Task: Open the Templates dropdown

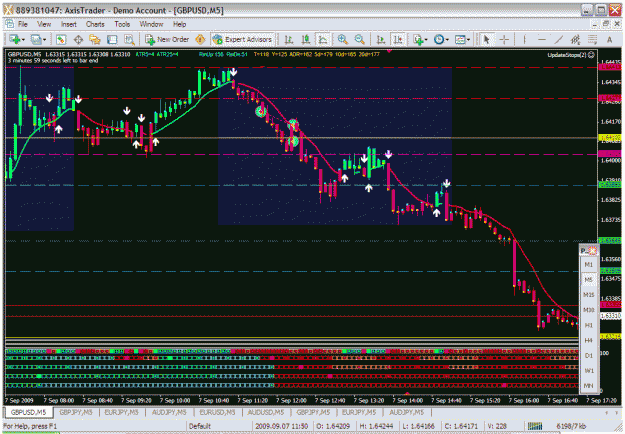Action: 462,39
